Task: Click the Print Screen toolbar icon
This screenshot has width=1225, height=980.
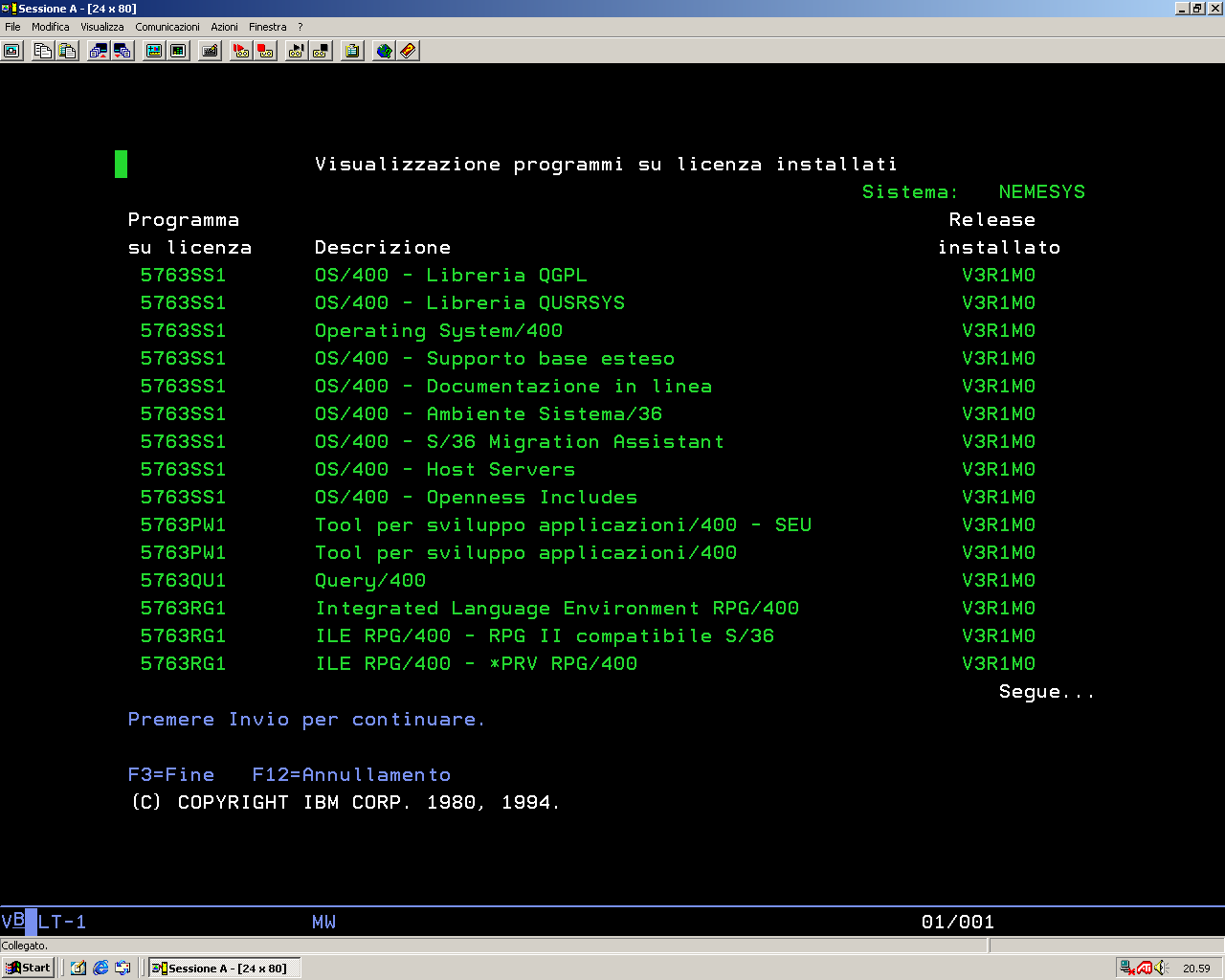Action: point(12,51)
